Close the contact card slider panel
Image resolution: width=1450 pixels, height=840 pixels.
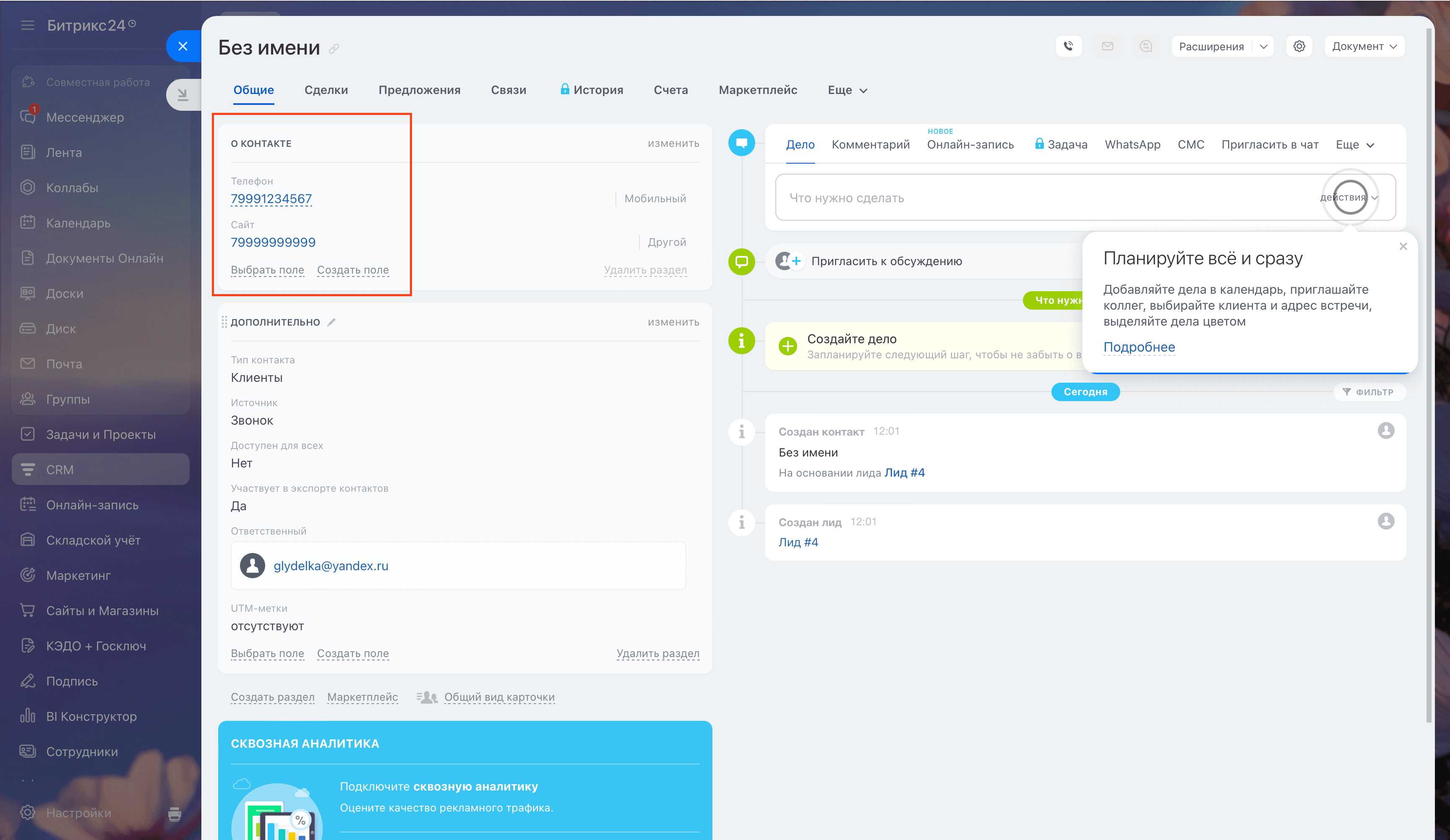coord(183,47)
